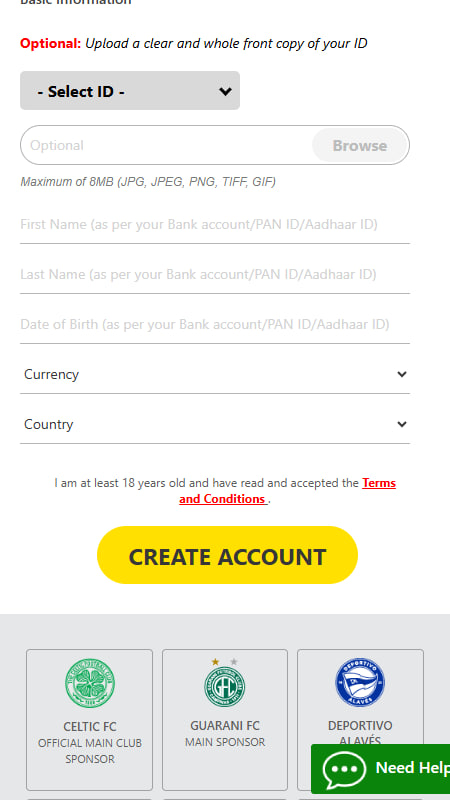Click the Currency chevron arrow
Image resolution: width=450 pixels, height=800 pixels.
tap(402, 374)
